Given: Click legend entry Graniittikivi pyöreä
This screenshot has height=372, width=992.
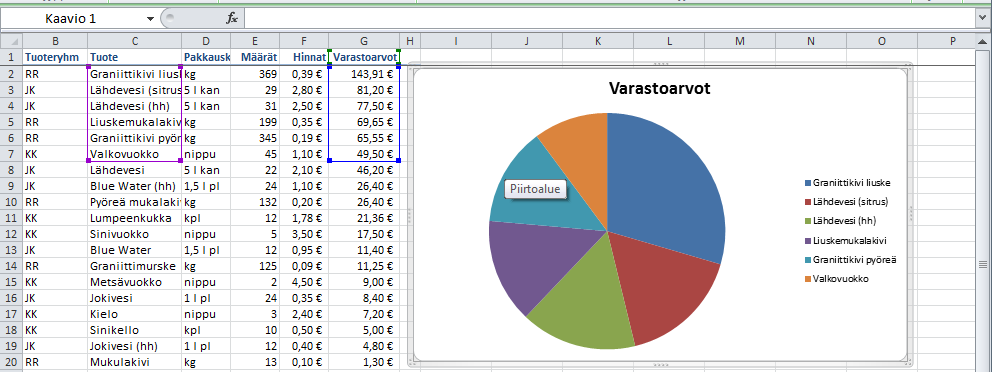Looking at the screenshot, I should (850, 259).
